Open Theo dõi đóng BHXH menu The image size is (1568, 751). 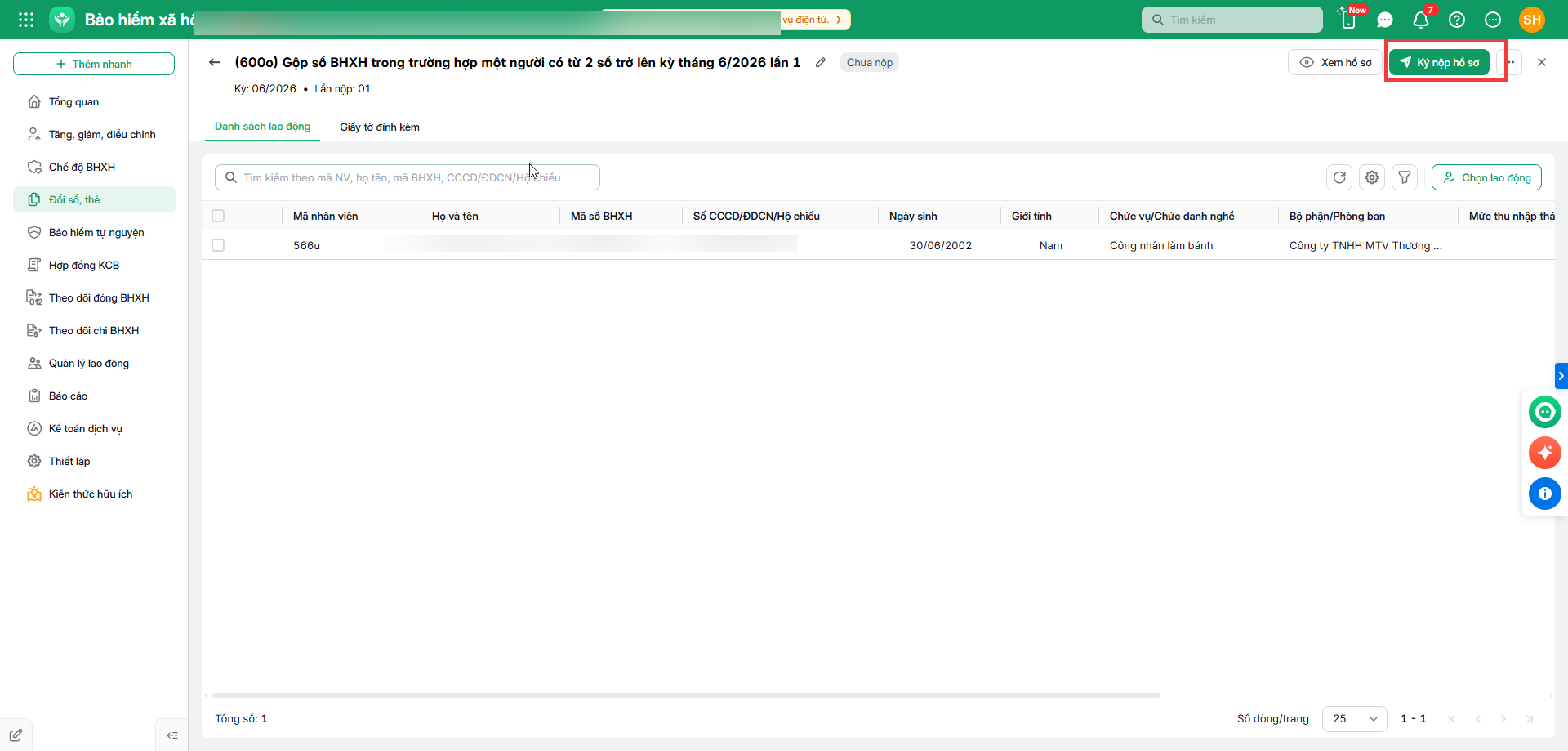pos(95,297)
